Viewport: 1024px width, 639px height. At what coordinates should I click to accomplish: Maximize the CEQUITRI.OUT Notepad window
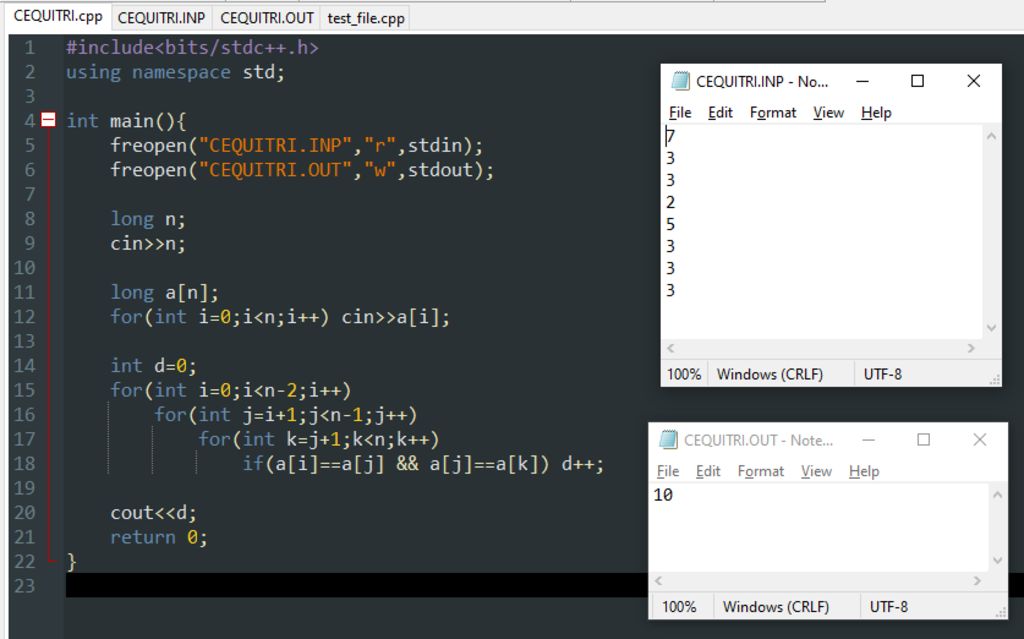tap(923, 440)
